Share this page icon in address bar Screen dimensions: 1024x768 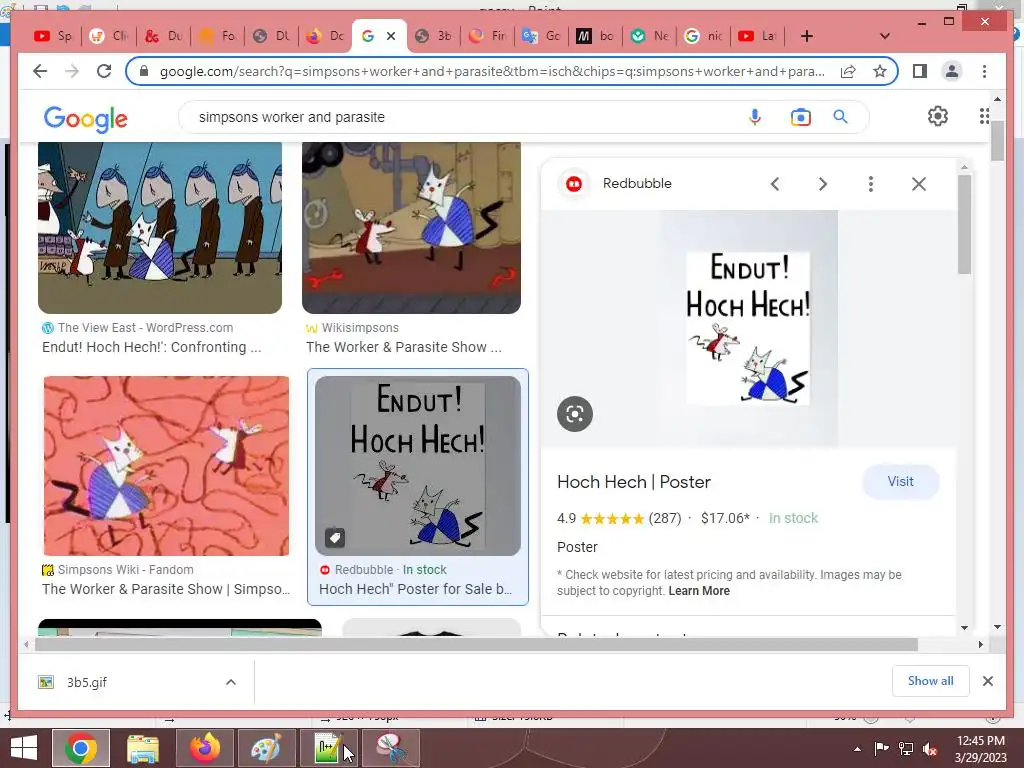848,71
